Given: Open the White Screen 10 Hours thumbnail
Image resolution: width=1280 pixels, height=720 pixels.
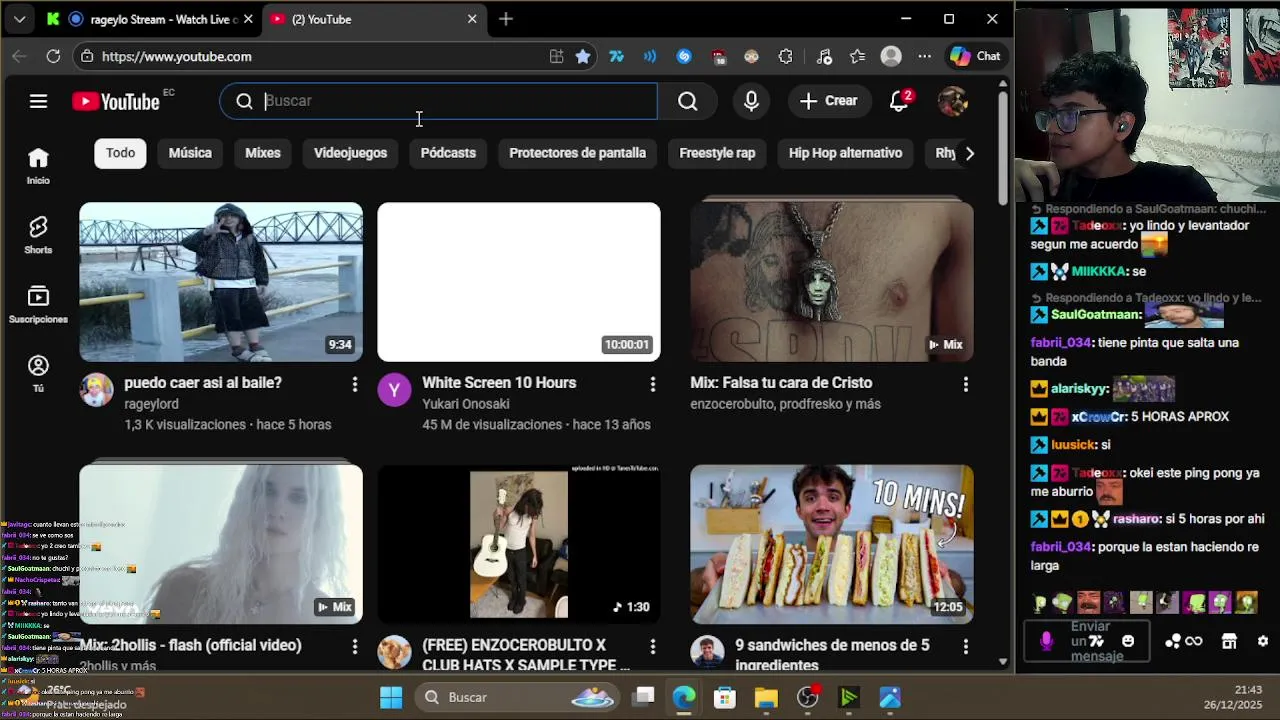Looking at the screenshot, I should (519, 282).
